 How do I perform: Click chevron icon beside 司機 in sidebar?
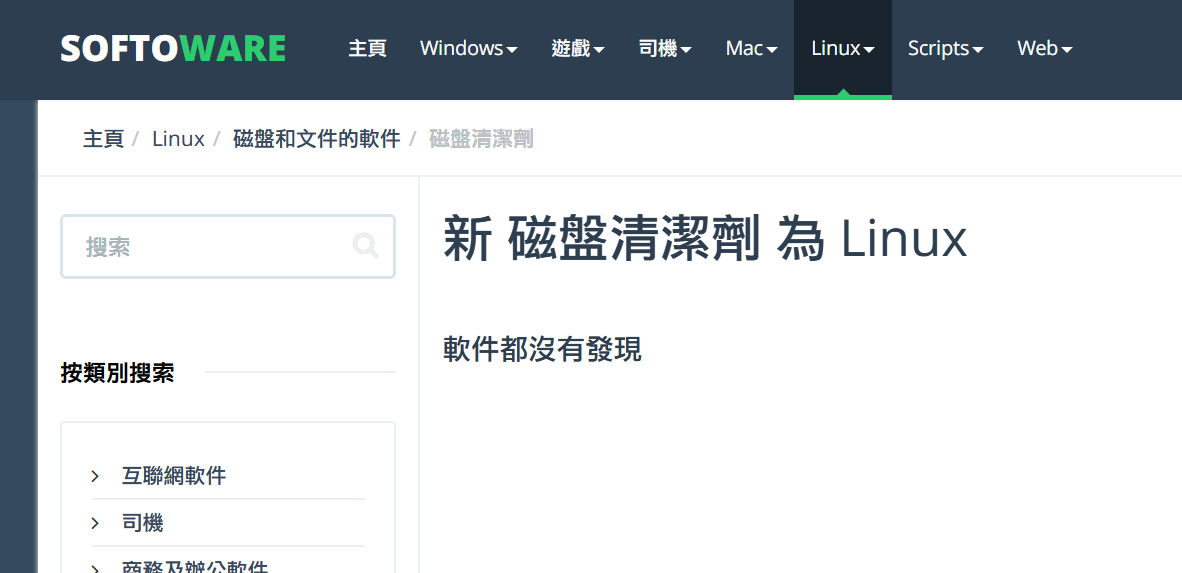(95, 523)
